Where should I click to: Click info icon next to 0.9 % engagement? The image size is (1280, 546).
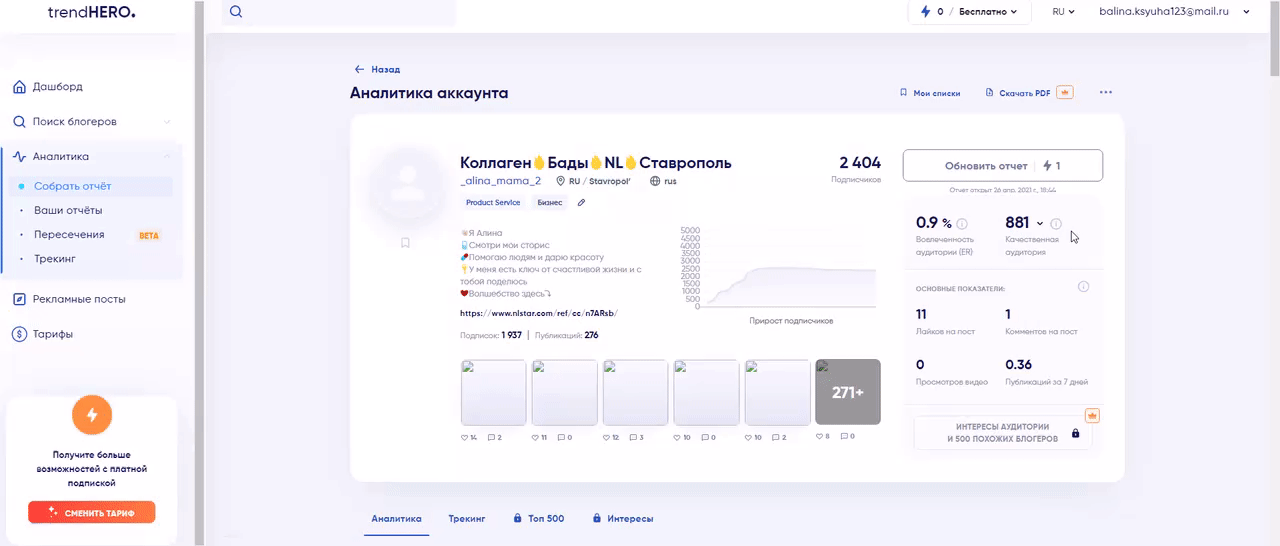[x=962, y=224]
